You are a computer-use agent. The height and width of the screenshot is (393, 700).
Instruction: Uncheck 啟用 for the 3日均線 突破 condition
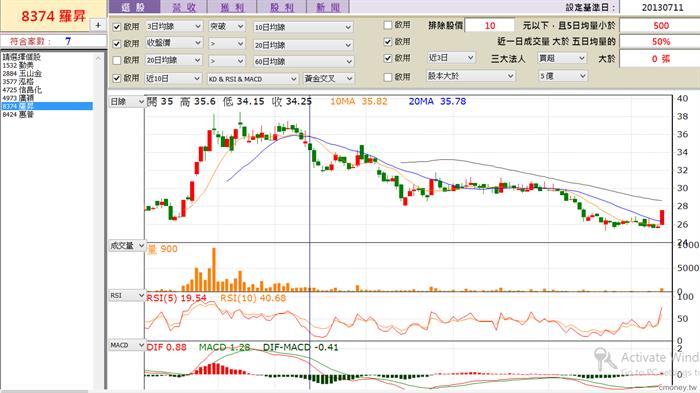pyautogui.click(x=117, y=27)
